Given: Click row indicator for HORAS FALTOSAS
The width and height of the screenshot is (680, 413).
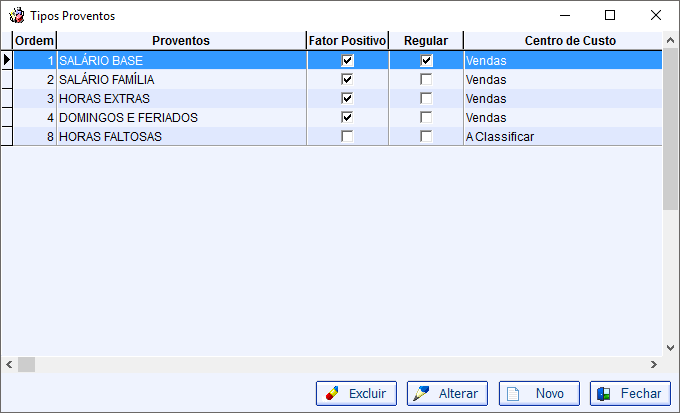Looking at the screenshot, I should tap(7, 137).
